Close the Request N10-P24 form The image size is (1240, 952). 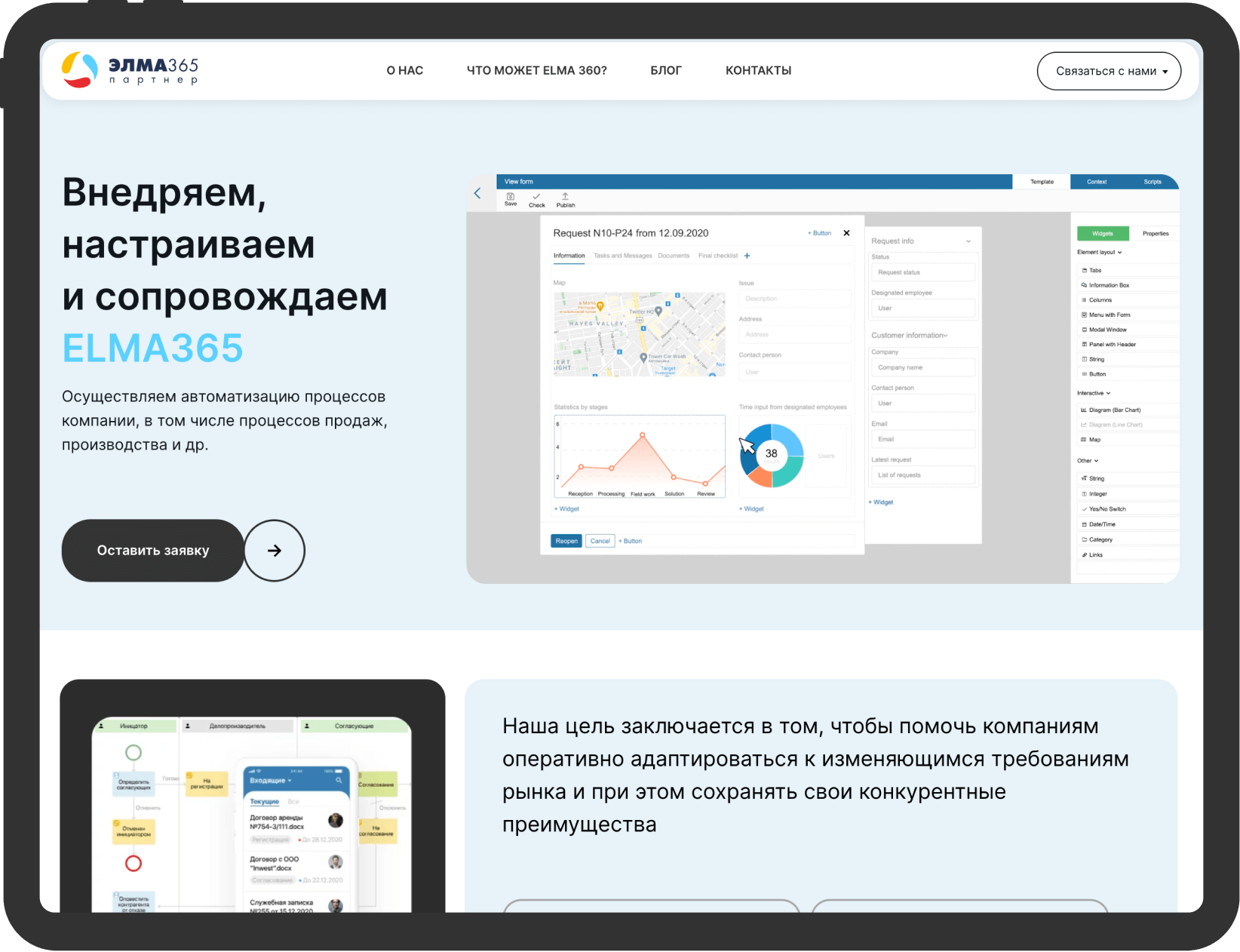click(x=847, y=233)
